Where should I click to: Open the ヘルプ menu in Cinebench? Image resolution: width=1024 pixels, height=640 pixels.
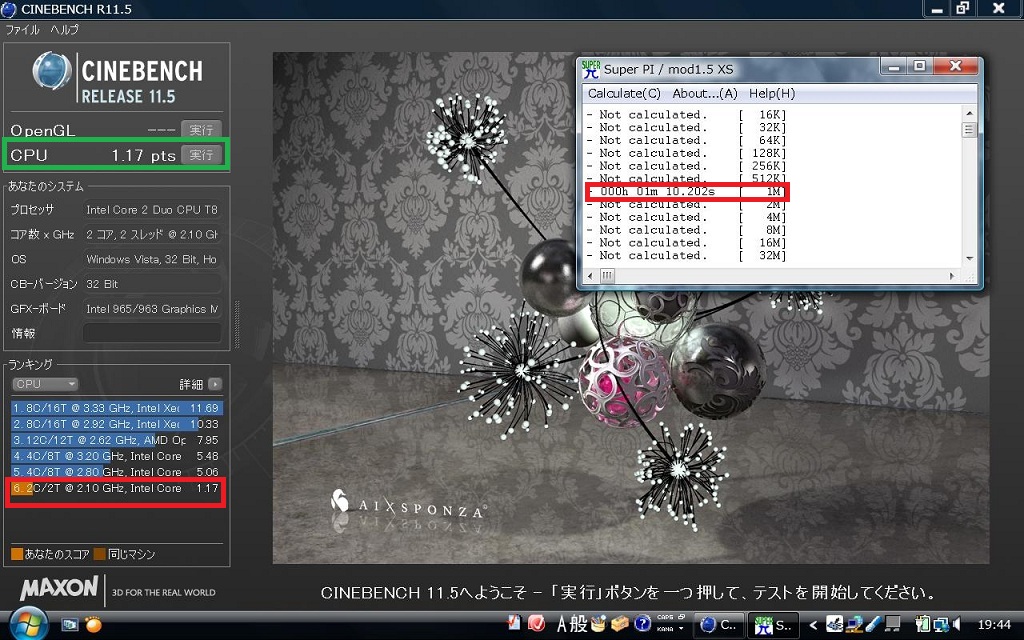pos(64,29)
